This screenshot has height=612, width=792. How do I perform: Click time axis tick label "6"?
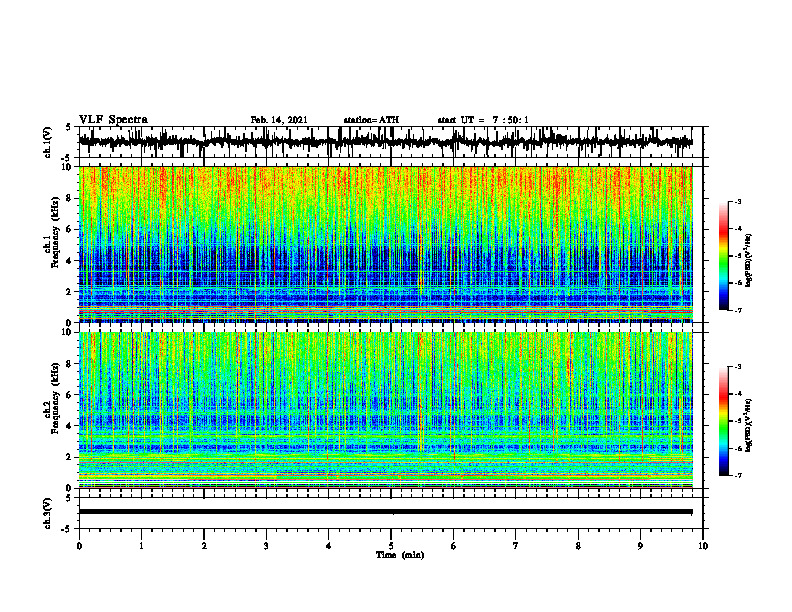point(454,546)
